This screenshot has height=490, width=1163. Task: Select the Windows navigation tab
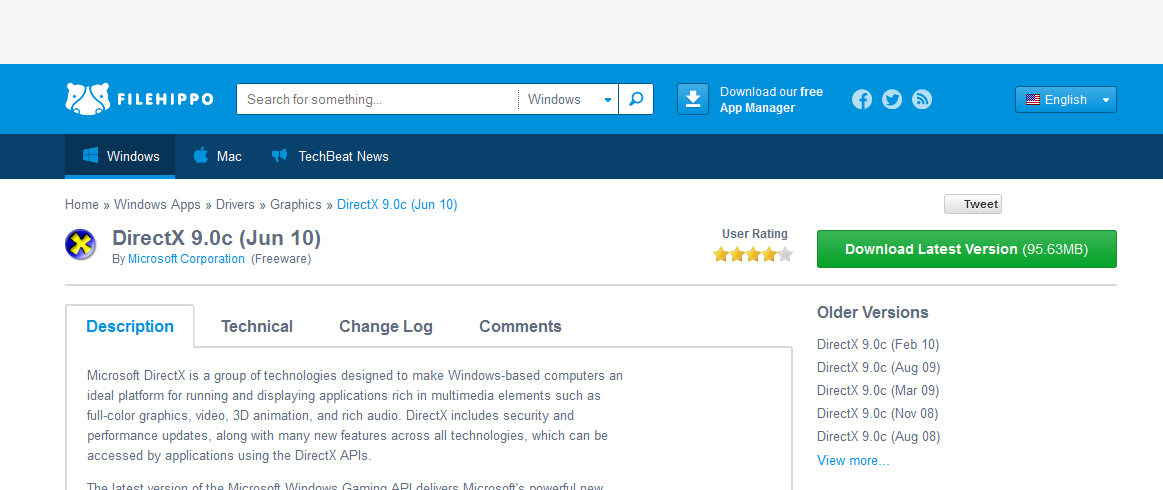120,156
